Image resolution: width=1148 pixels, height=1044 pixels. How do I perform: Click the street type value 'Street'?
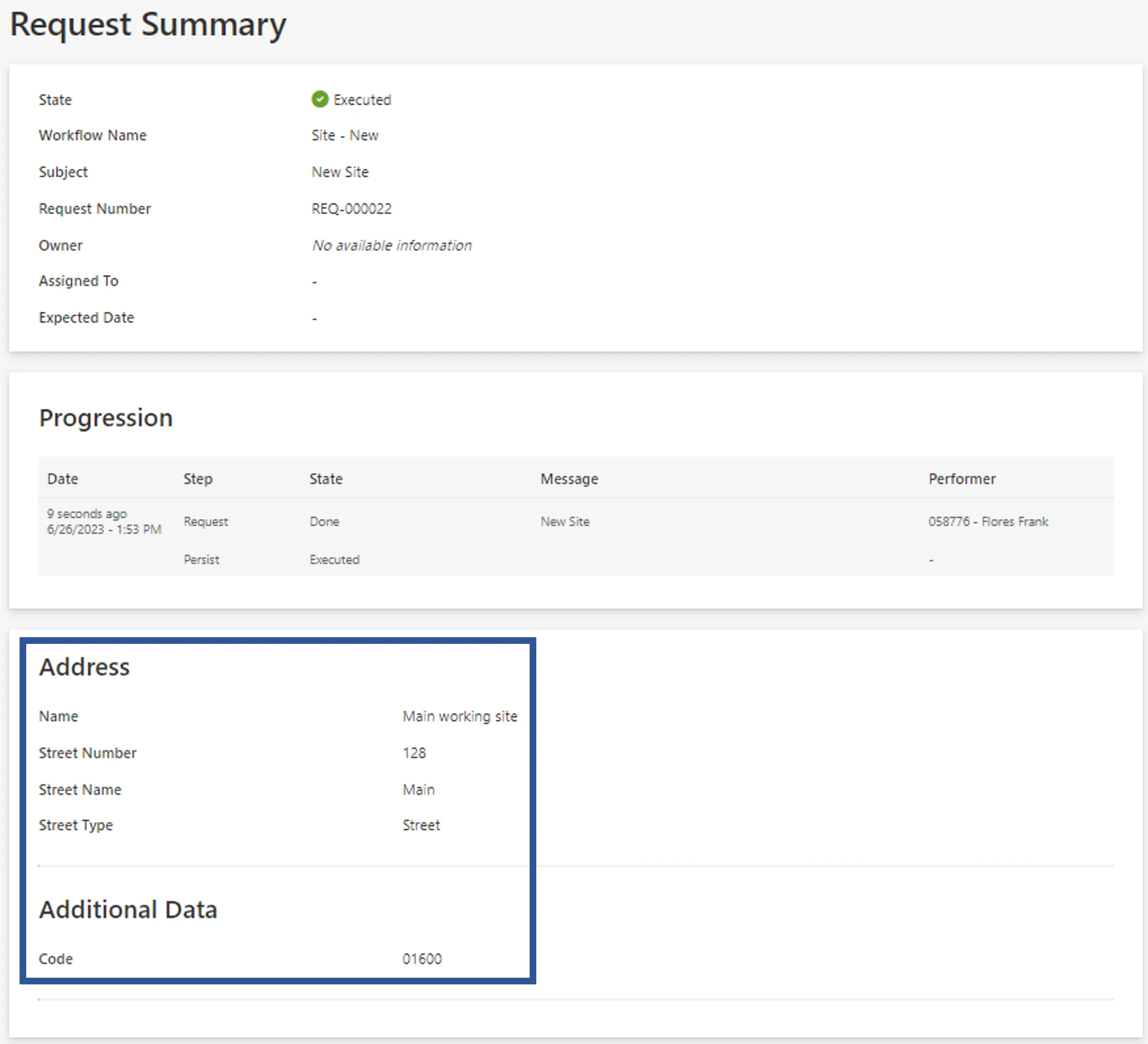(421, 826)
